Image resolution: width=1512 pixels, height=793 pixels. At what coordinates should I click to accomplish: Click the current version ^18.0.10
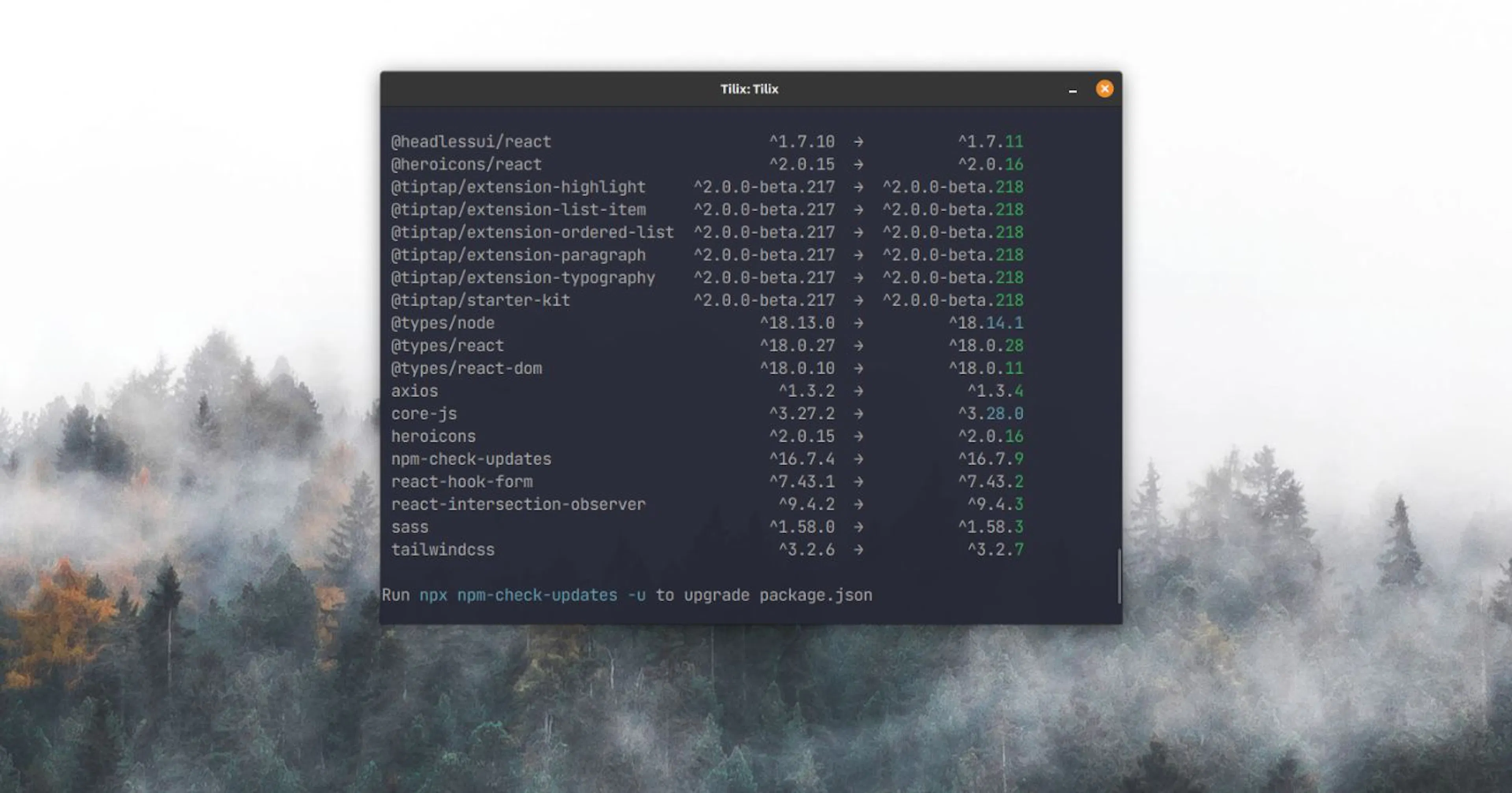pyautogui.click(x=797, y=368)
